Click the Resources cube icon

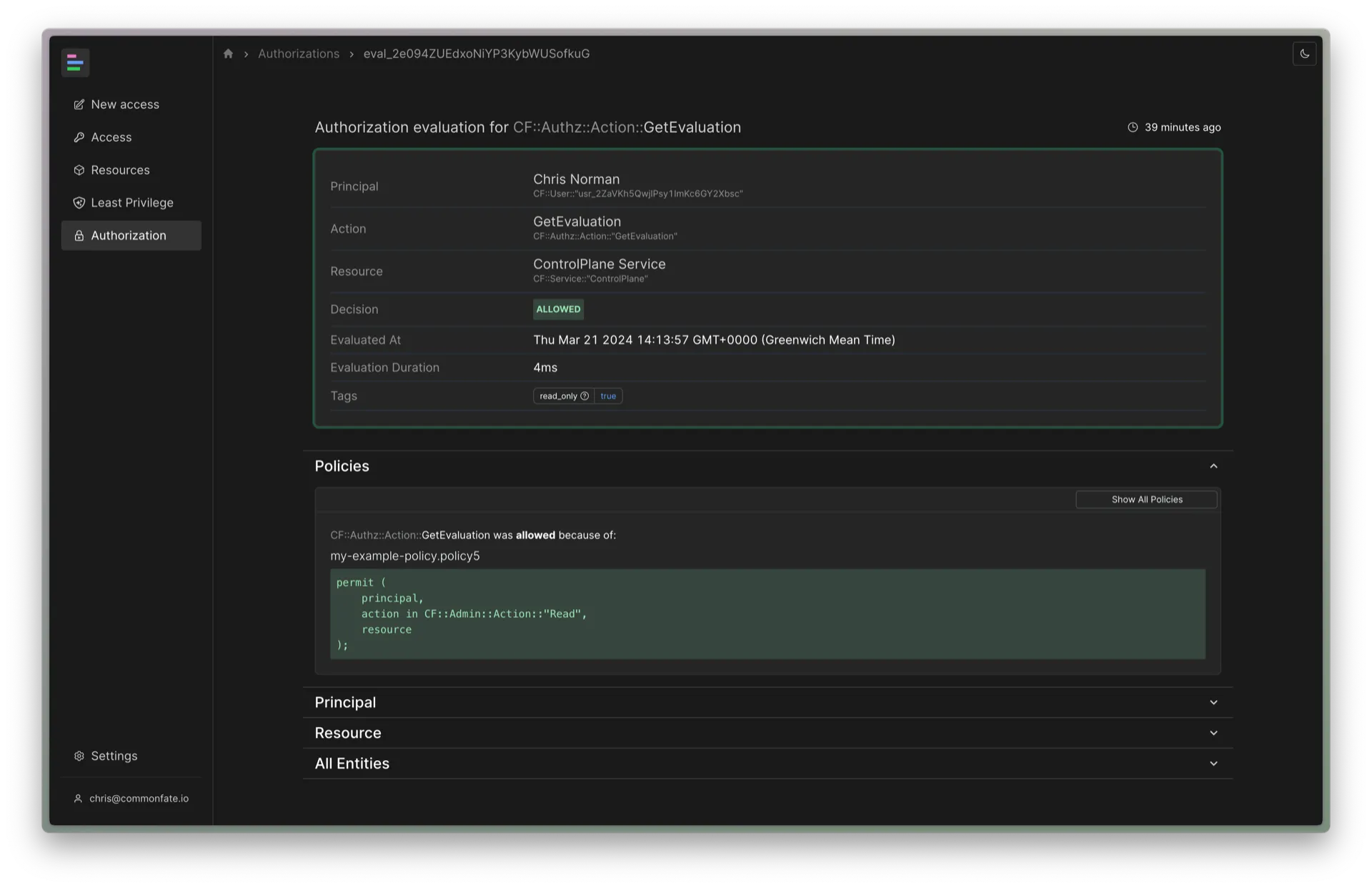tap(79, 170)
